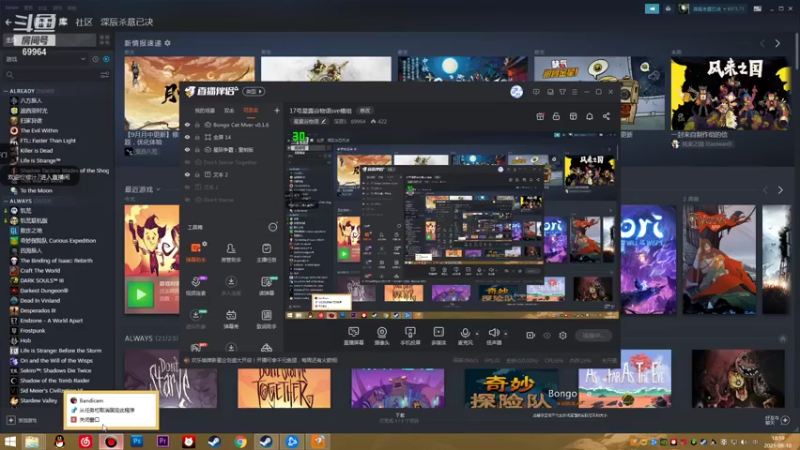Select DARK SOULS III in Steam sidebar
Screen dimensions: 800x450
(x=42, y=281)
